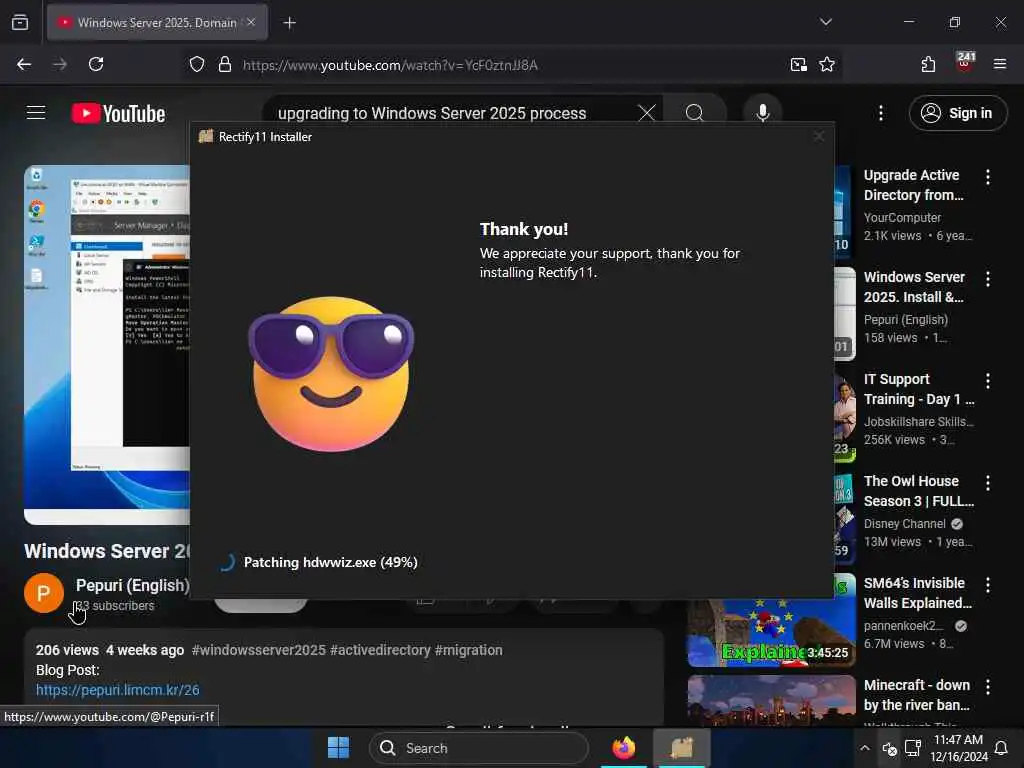Viewport: 1024px width, 768px height.
Task: Switch to Firefox in the taskbar
Action: 624,748
